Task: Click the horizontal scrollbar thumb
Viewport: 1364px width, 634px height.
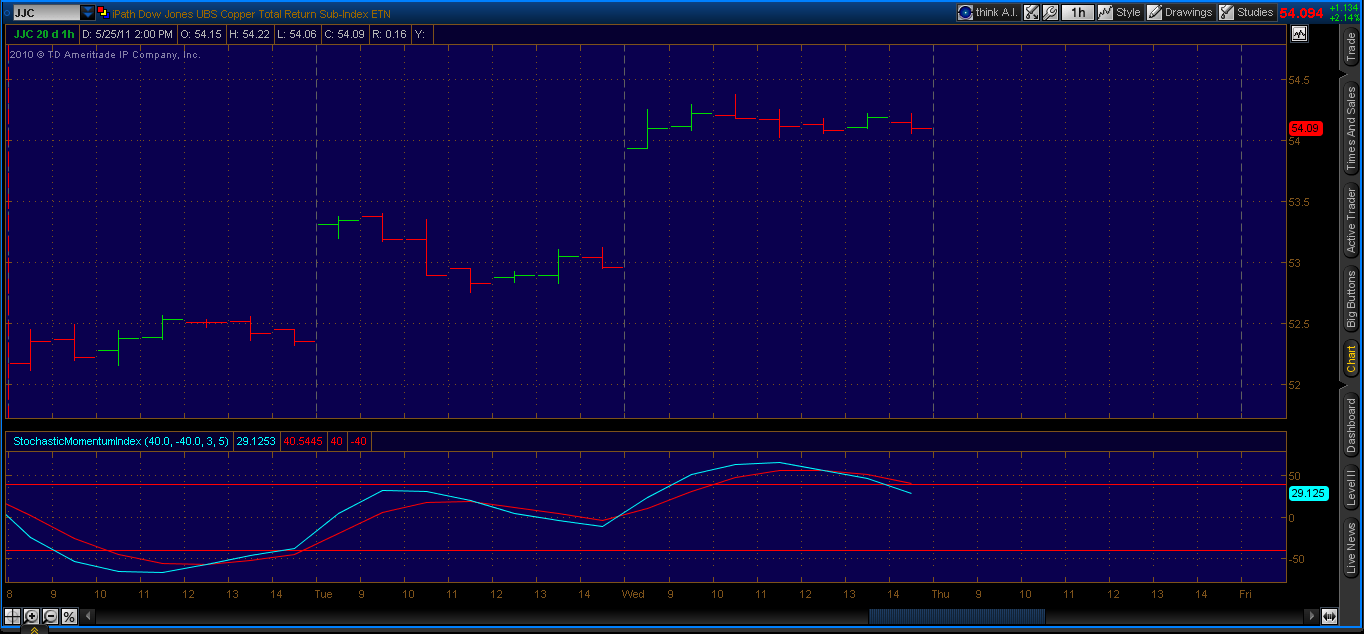Action: coord(957,616)
